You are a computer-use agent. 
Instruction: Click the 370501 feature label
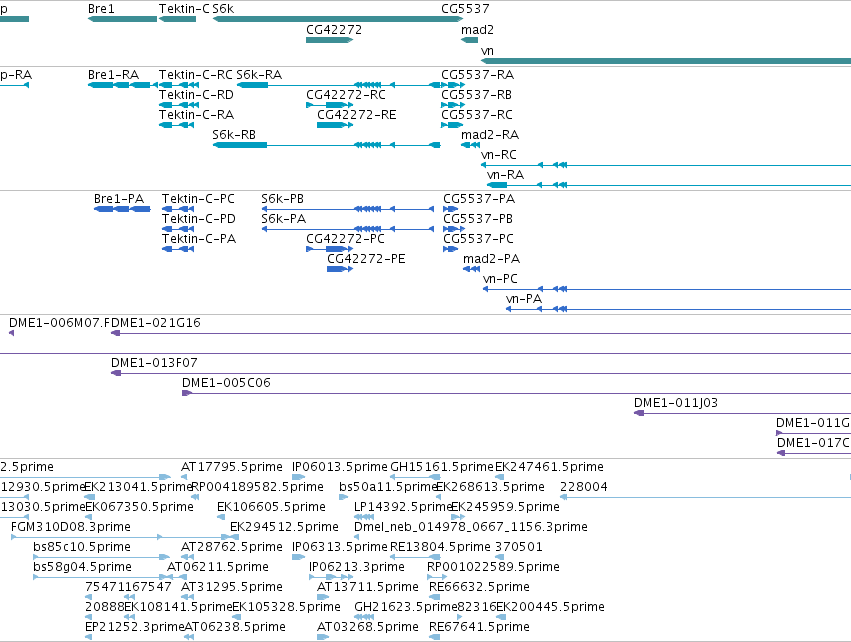point(518,547)
